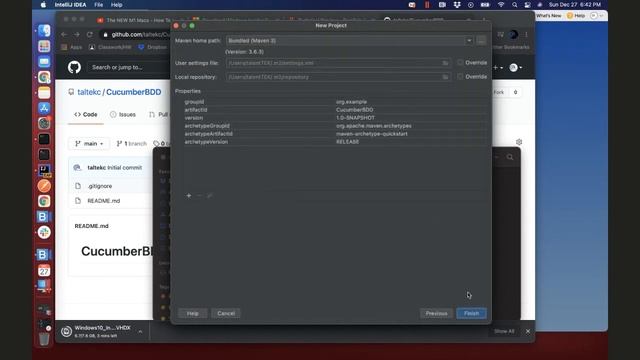Go back in the Chrome browser
The image size is (640, 360).
click(64, 35)
